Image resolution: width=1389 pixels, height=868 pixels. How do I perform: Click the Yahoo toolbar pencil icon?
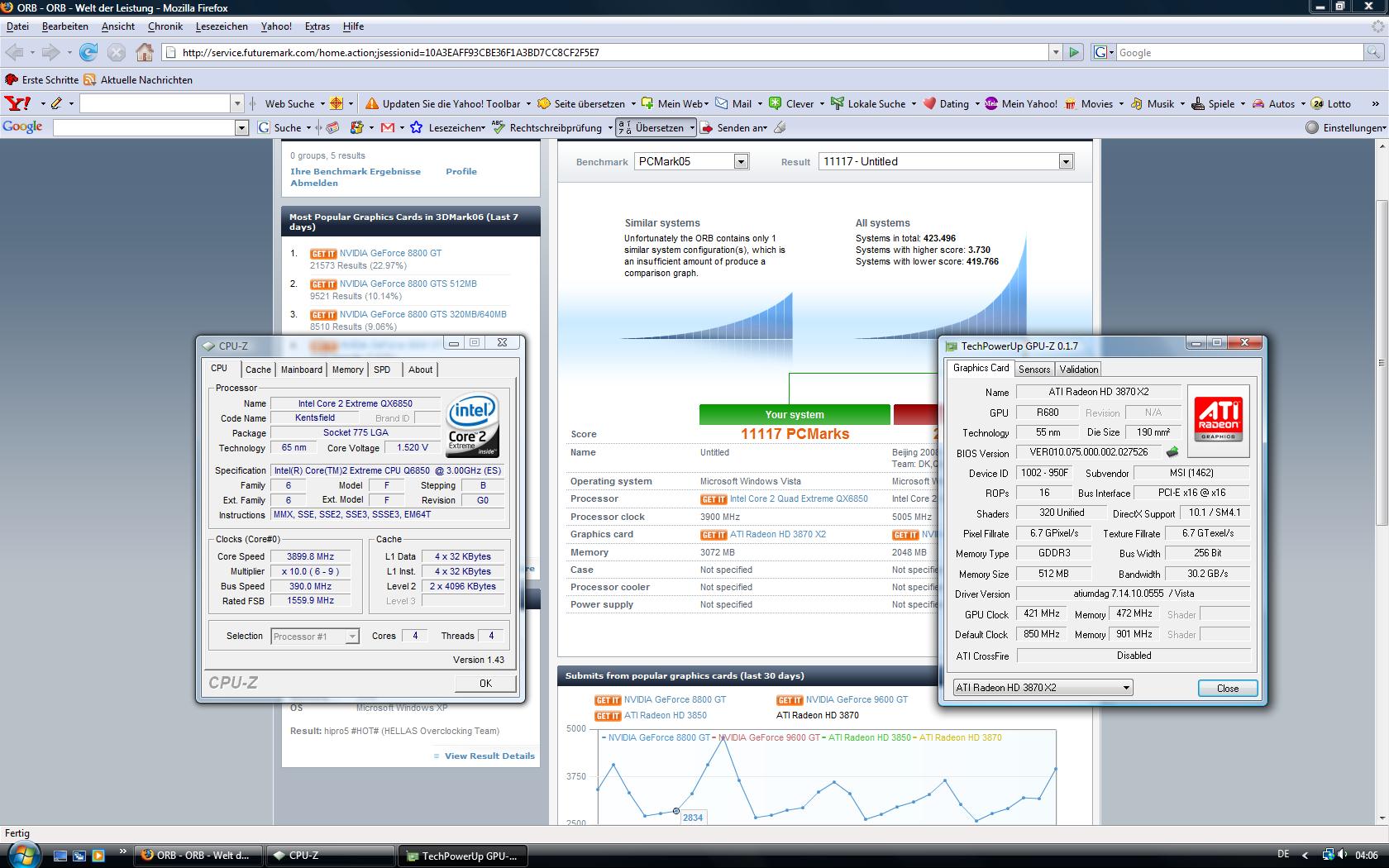tap(56, 103)
